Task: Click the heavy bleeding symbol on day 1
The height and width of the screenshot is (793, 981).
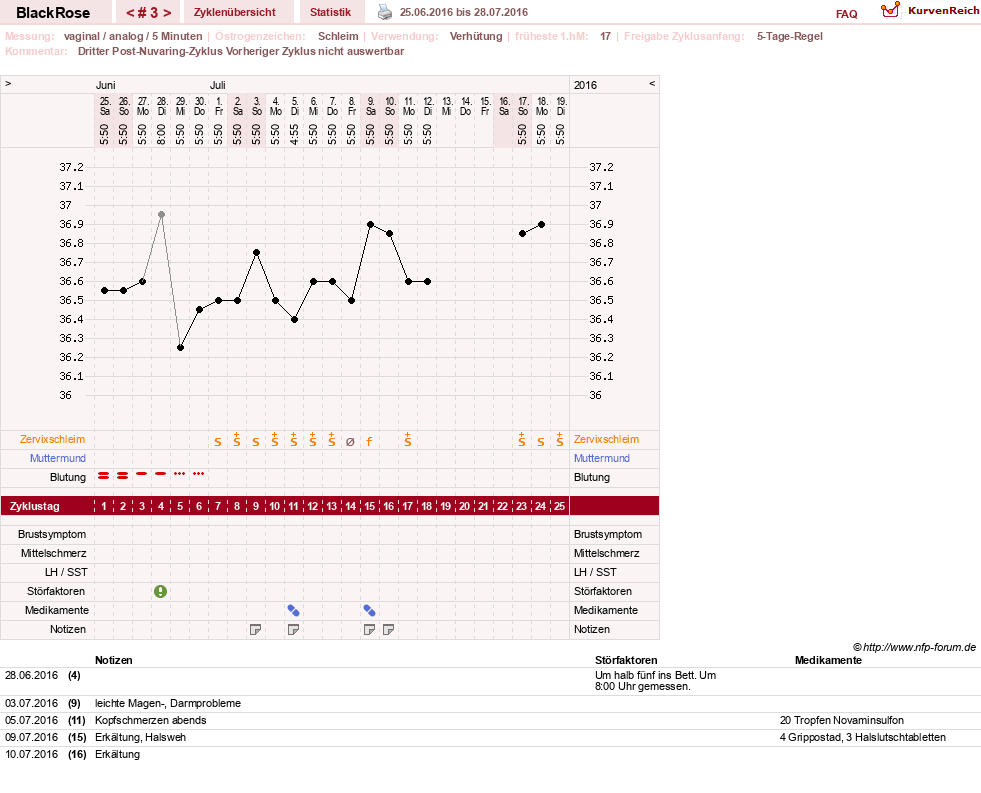Action: (104, 476)
